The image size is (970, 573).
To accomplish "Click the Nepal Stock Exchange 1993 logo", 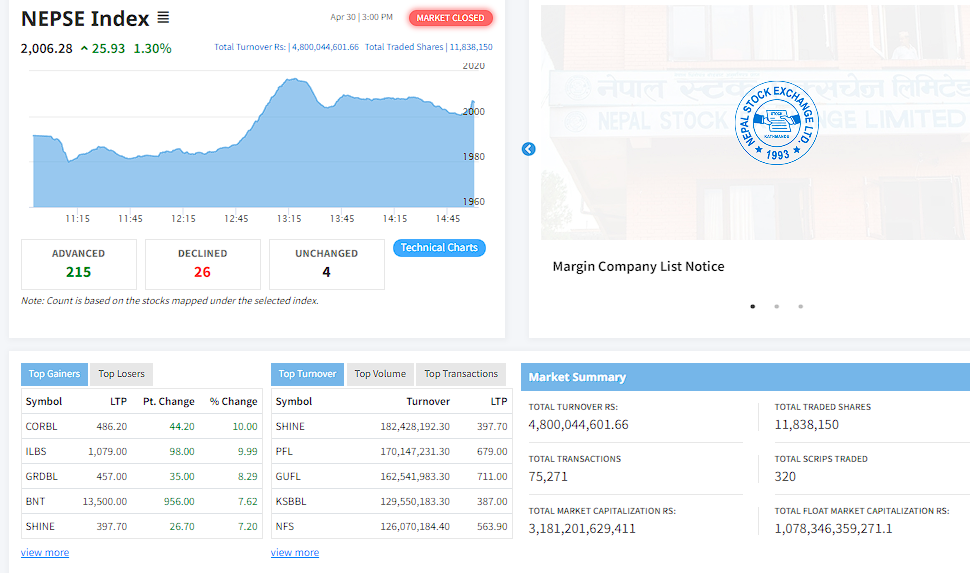I will (x=776, y=123).
